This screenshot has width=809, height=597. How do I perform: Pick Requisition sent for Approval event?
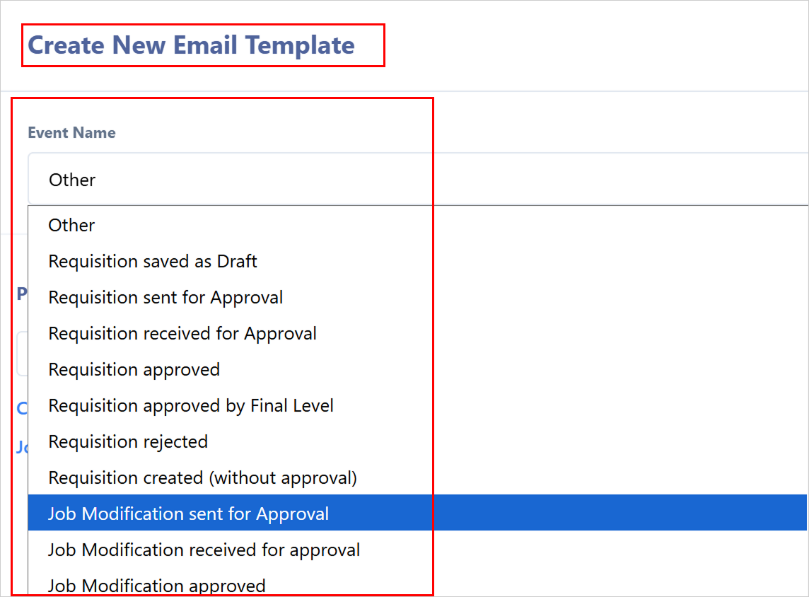point(417,298)
